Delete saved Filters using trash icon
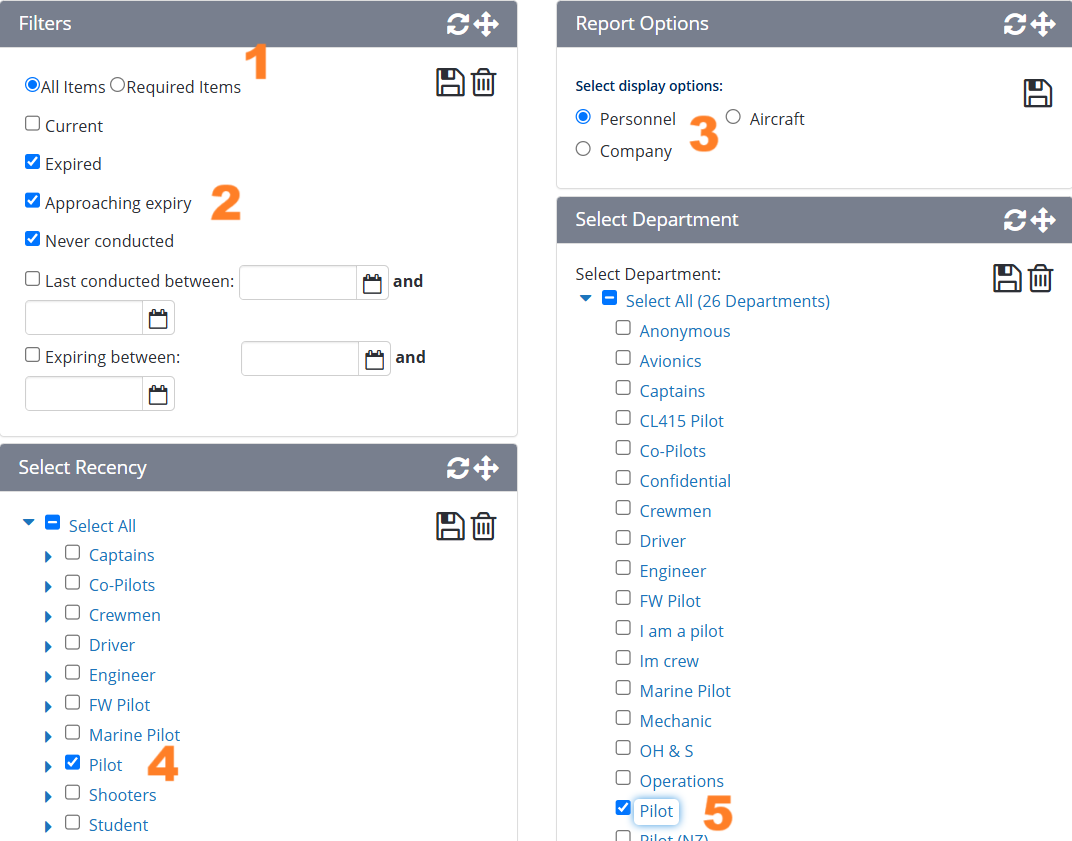 point(483,82)
